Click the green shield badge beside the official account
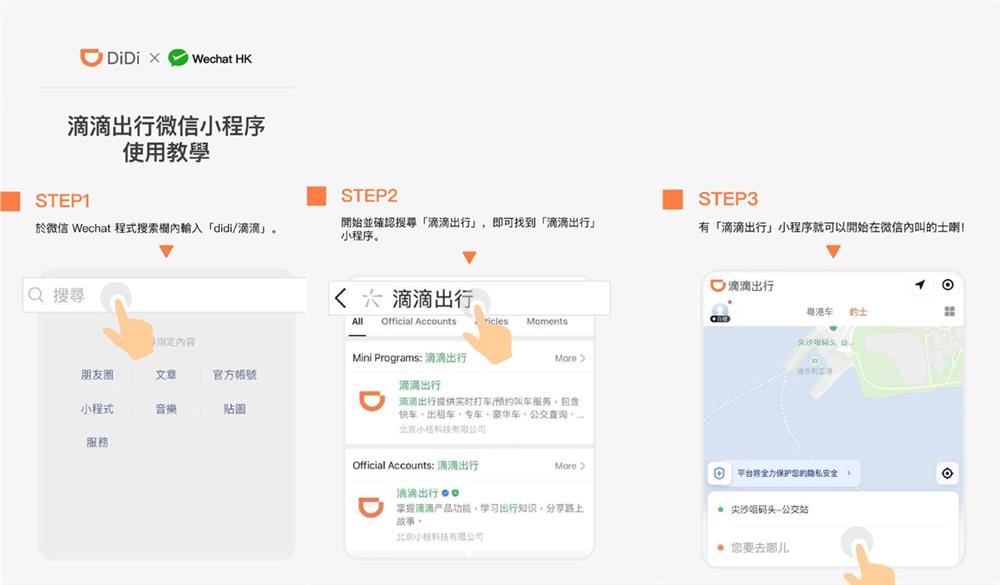 [x=455, y=493]
